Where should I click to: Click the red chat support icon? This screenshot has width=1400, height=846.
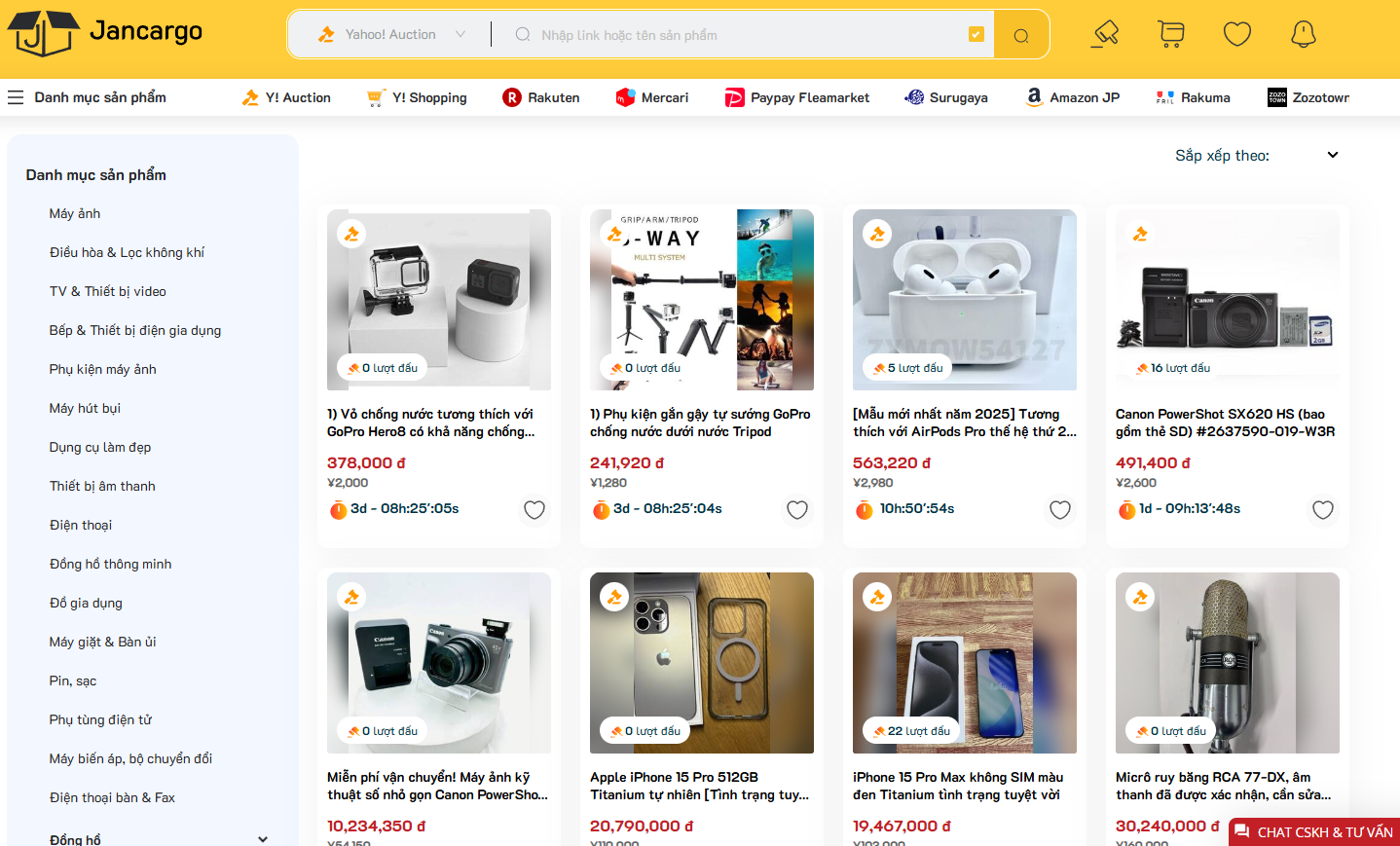click(1241, 831)
